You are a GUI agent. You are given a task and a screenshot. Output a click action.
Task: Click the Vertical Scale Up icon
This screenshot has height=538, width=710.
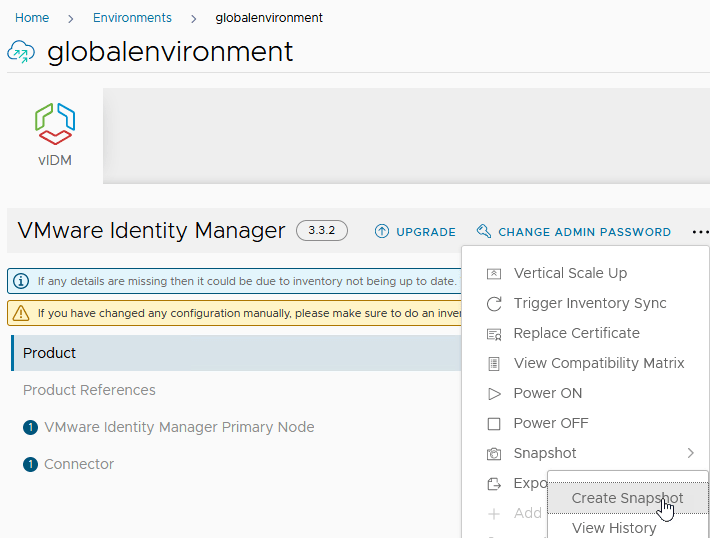coord(493,273)
